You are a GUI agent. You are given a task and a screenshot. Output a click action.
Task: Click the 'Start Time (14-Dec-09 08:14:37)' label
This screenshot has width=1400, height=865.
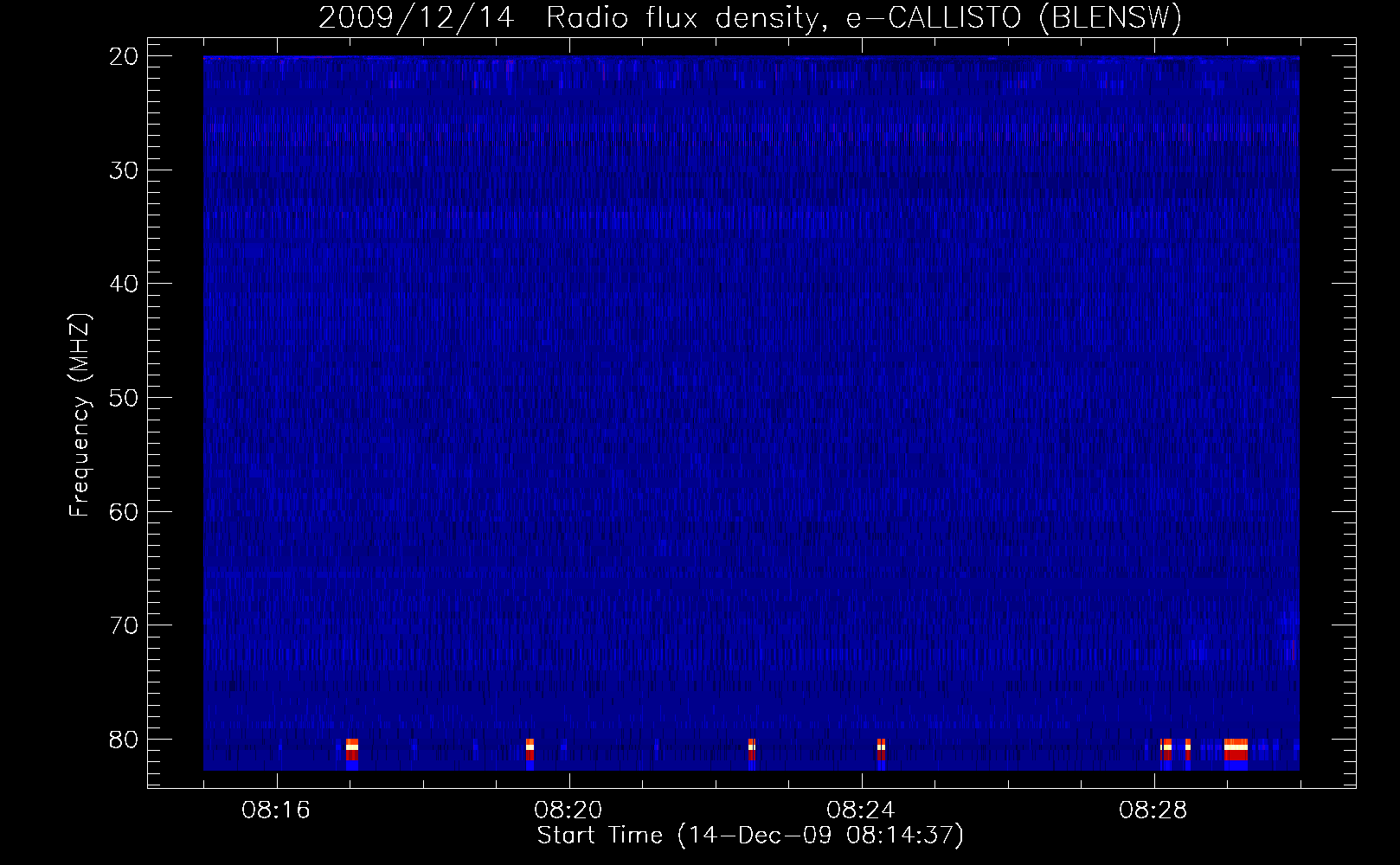pos(750,836)
